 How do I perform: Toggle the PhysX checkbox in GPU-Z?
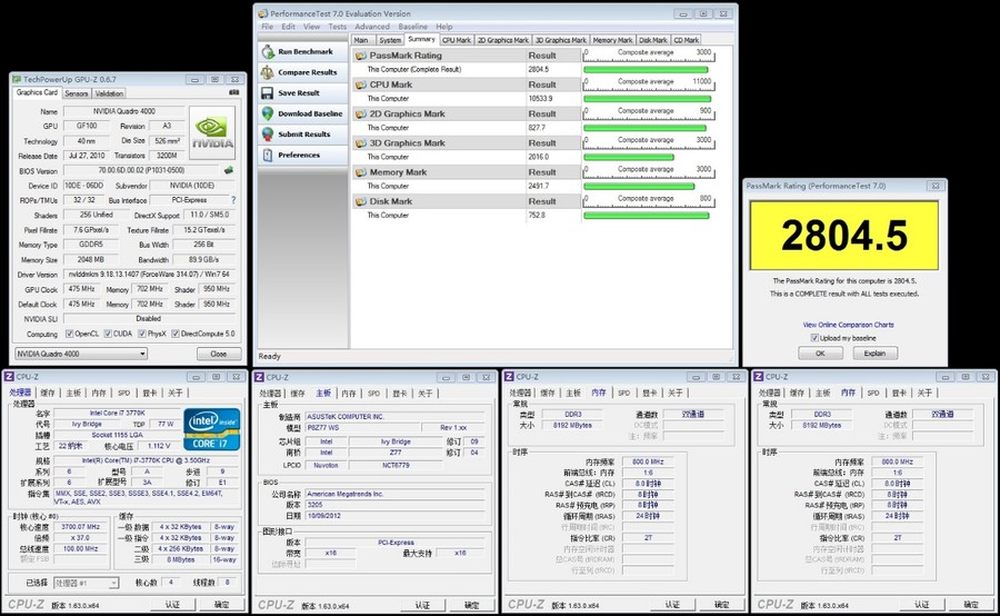(142, 334)
